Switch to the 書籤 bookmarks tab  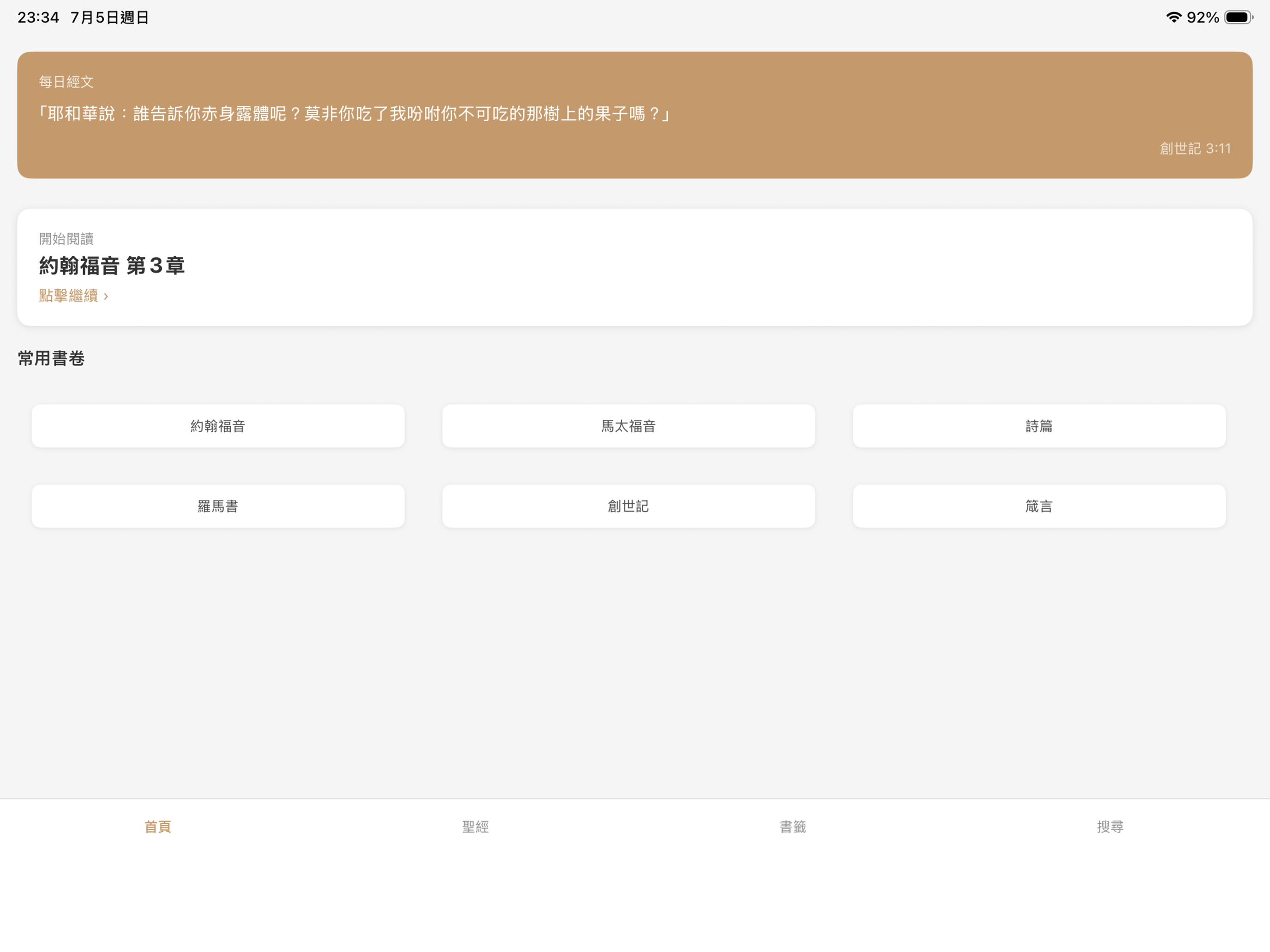[x=793, y=827]
